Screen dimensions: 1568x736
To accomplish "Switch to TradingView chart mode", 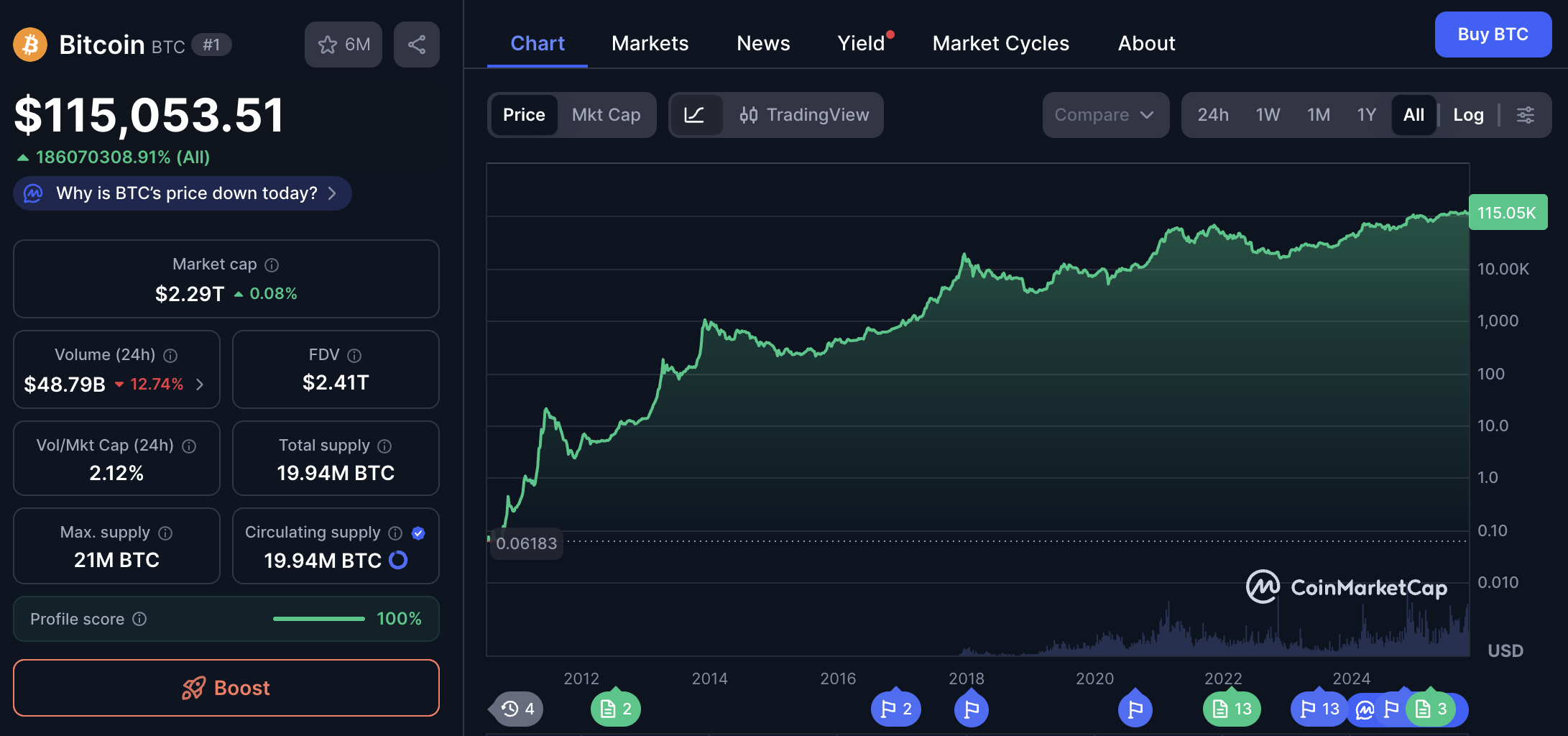I will (804, 115).
